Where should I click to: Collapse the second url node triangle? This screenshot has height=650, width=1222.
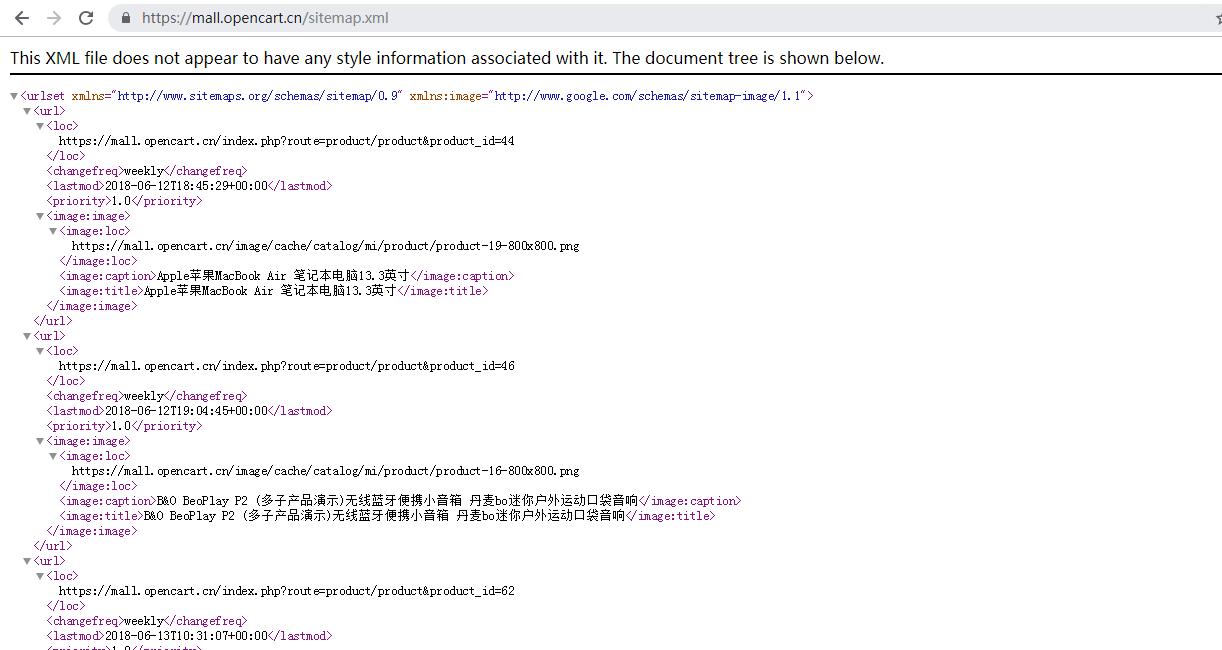click(27, 336)
